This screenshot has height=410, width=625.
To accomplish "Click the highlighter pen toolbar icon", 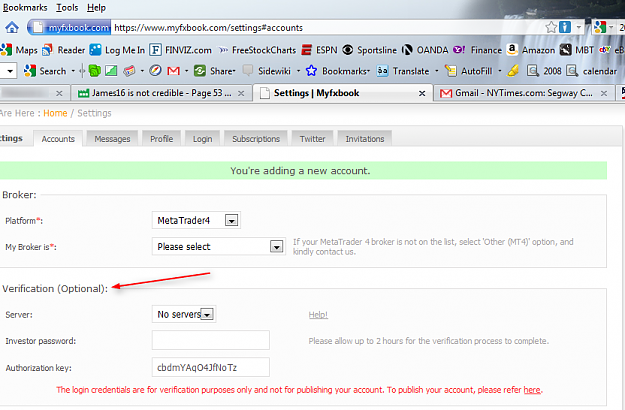I will pos(513,71).
